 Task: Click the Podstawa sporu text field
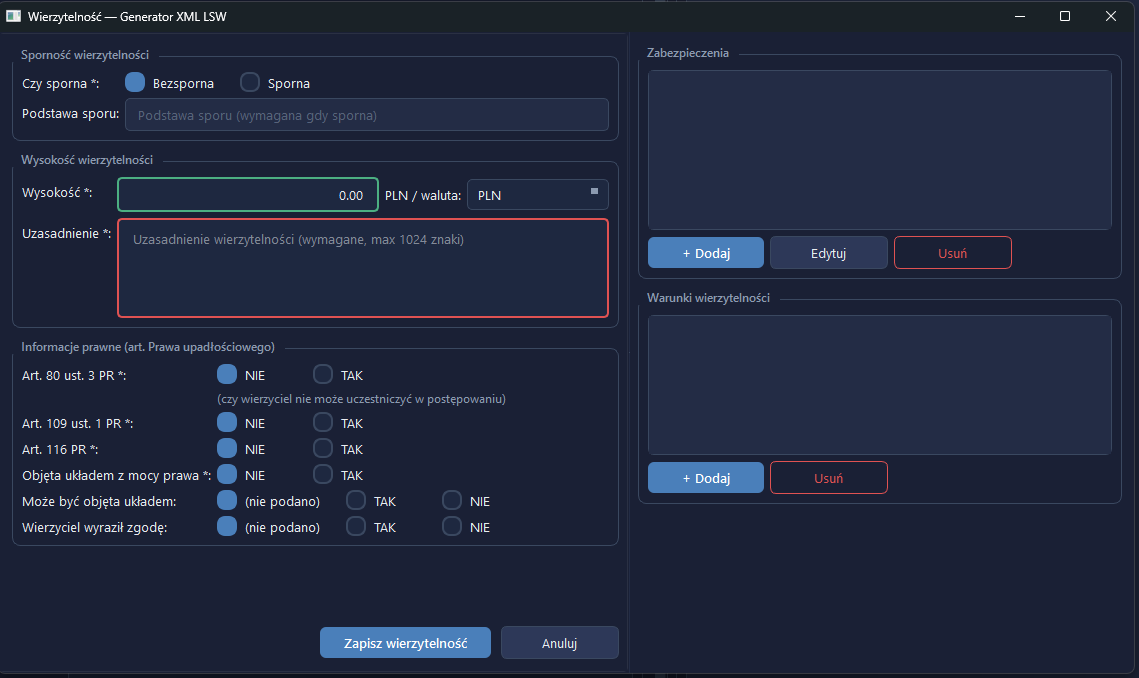(367, 115)
